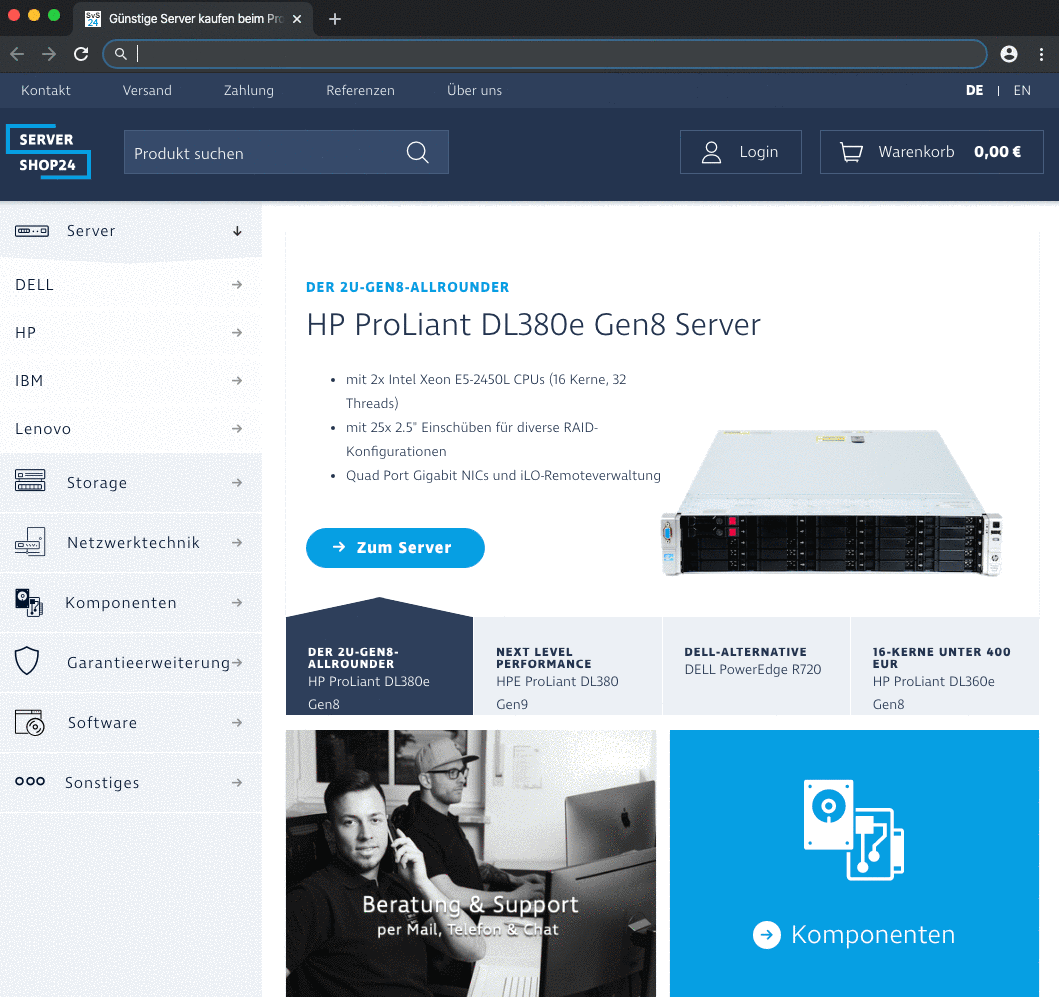The height and width of the screenshot is (997, 1059).
Task: Click the large Komponenten hard drive icon tile
Action: 854,830
